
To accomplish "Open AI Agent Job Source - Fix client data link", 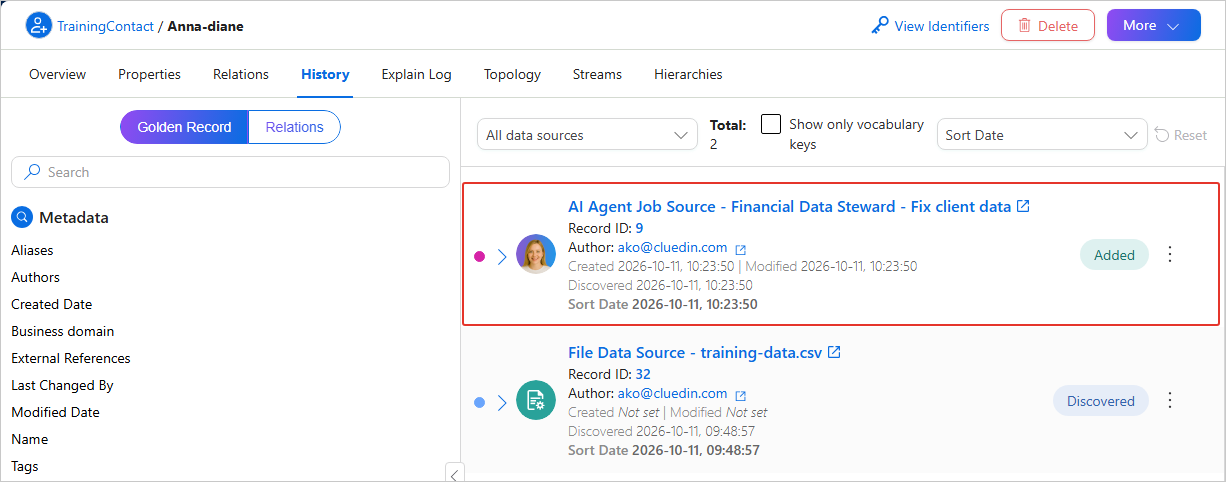I will point(789,206).
